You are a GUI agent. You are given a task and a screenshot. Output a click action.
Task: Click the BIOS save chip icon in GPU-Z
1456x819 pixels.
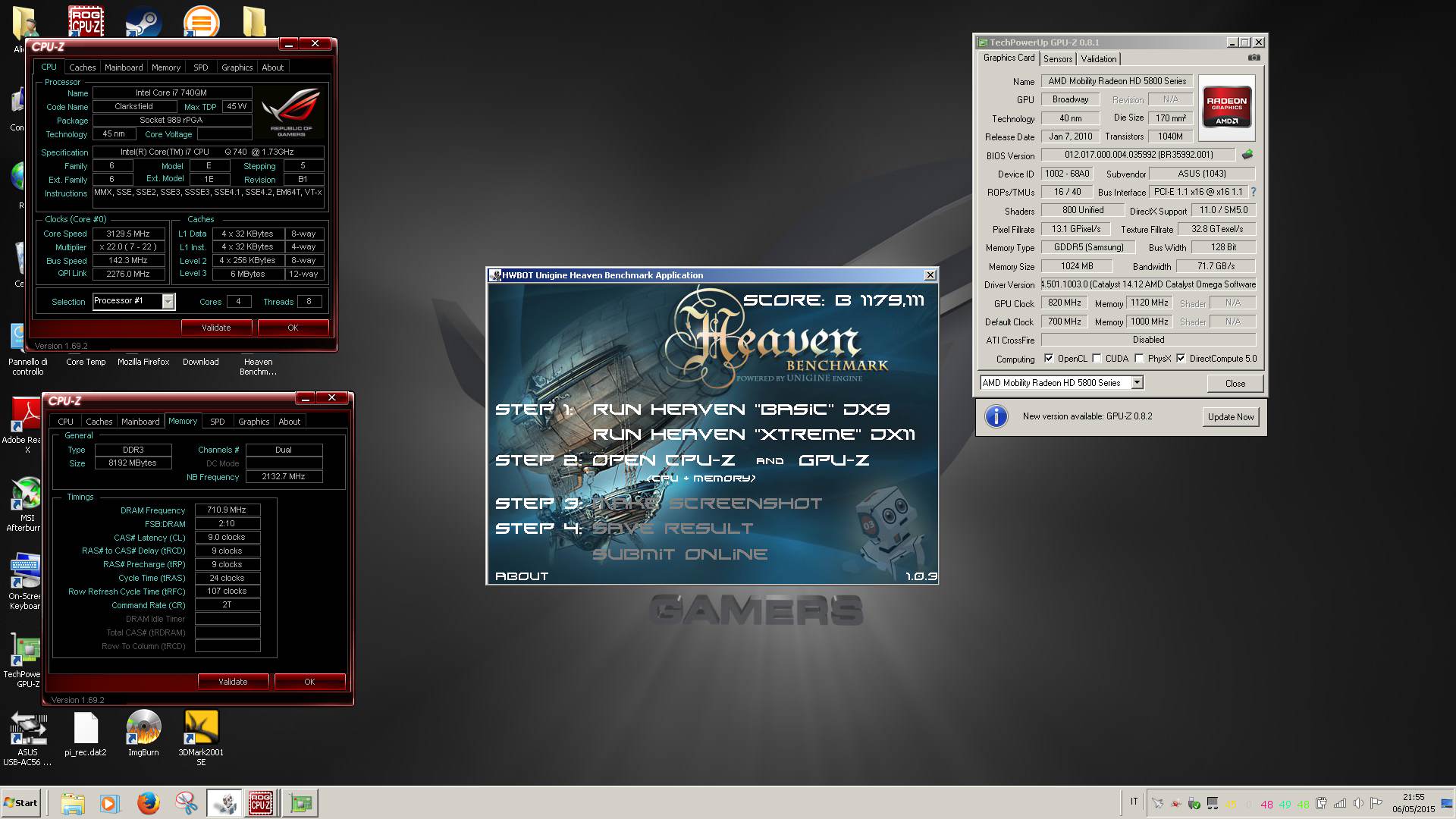[1247, 155]
